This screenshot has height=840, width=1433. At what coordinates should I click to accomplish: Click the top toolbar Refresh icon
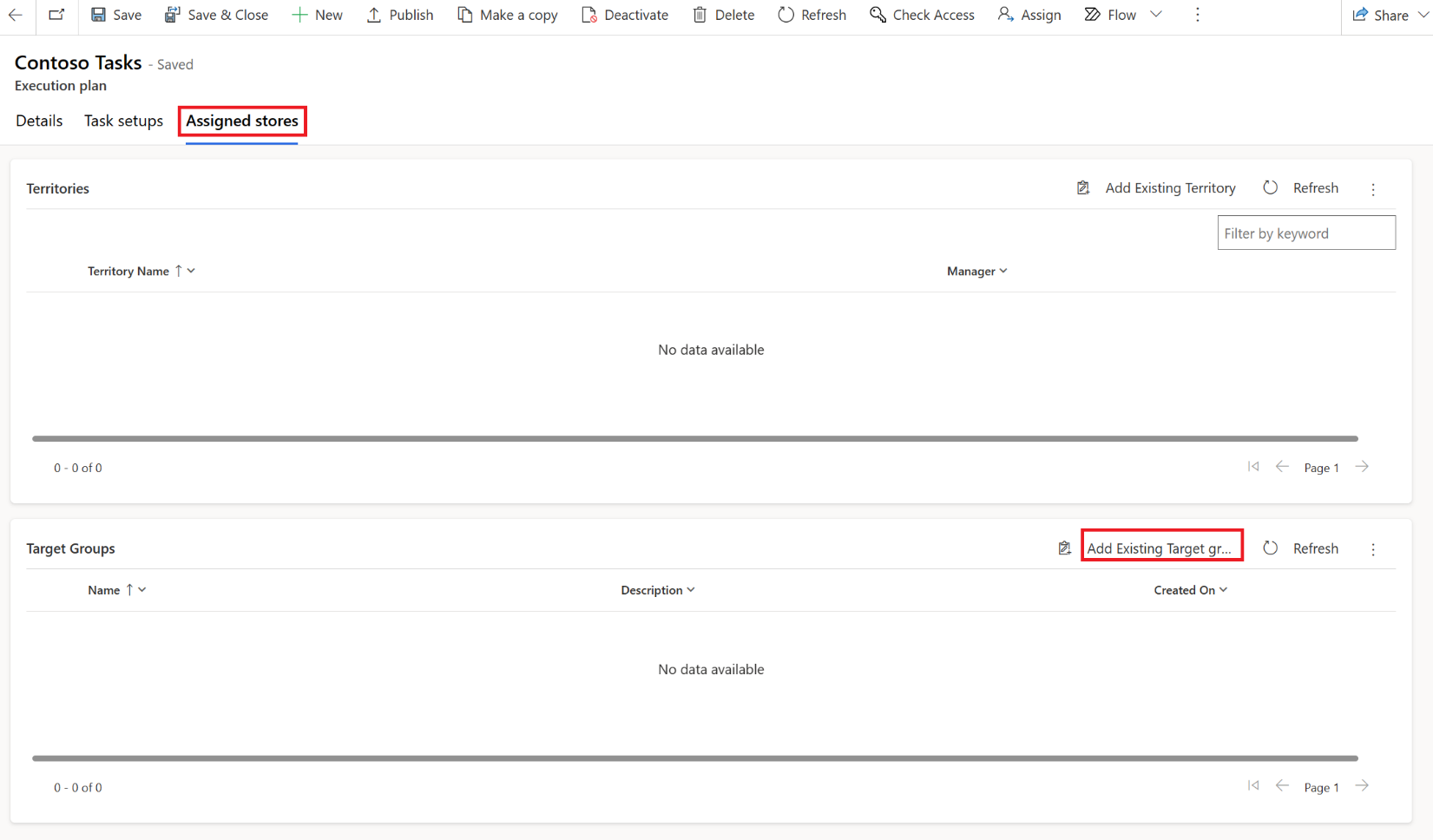point(786,15)
